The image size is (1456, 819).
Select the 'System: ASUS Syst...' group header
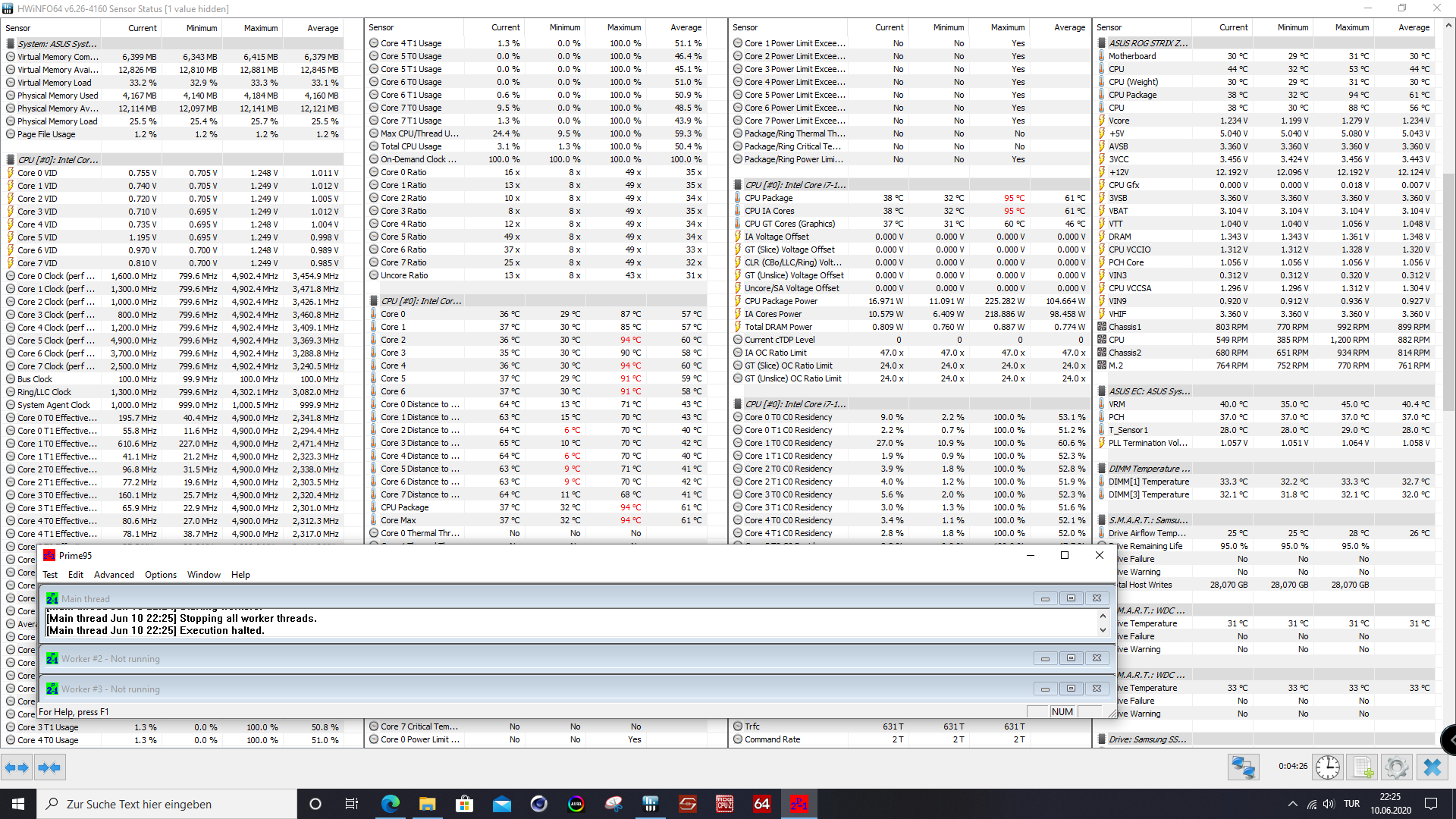click(x=174, y=44)
